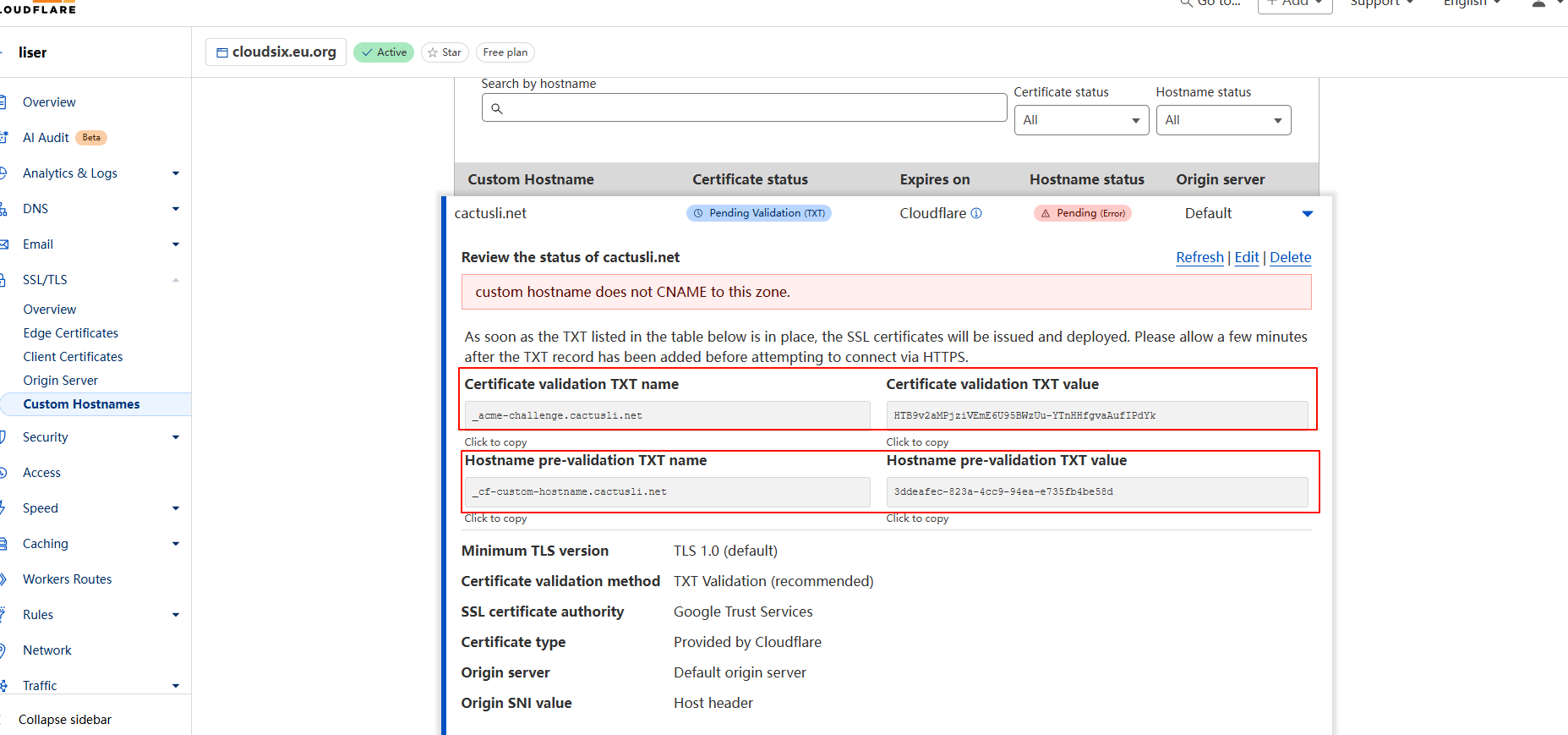
Task: Click the Certificate status column header
Action: (x=750, y=179)
